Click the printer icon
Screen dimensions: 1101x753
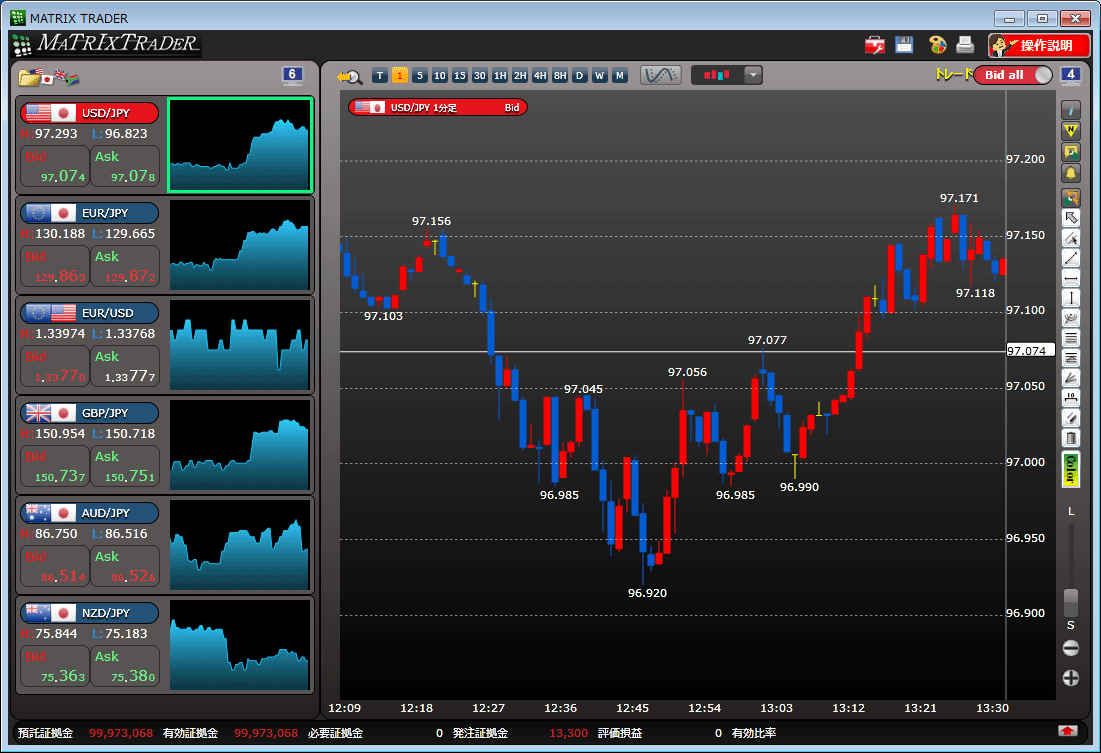(965, 45)
